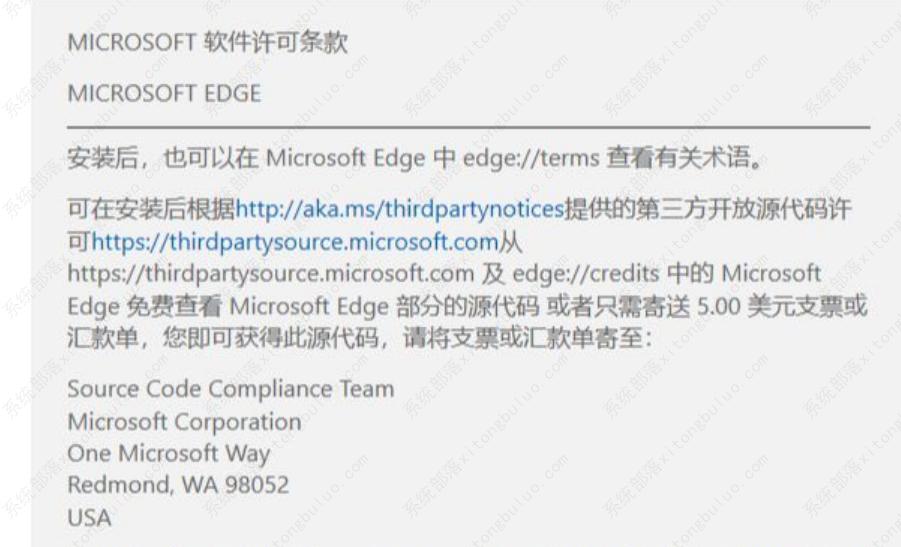Click the 提供的第三方开放源代码许 text

tap(709, 209)
